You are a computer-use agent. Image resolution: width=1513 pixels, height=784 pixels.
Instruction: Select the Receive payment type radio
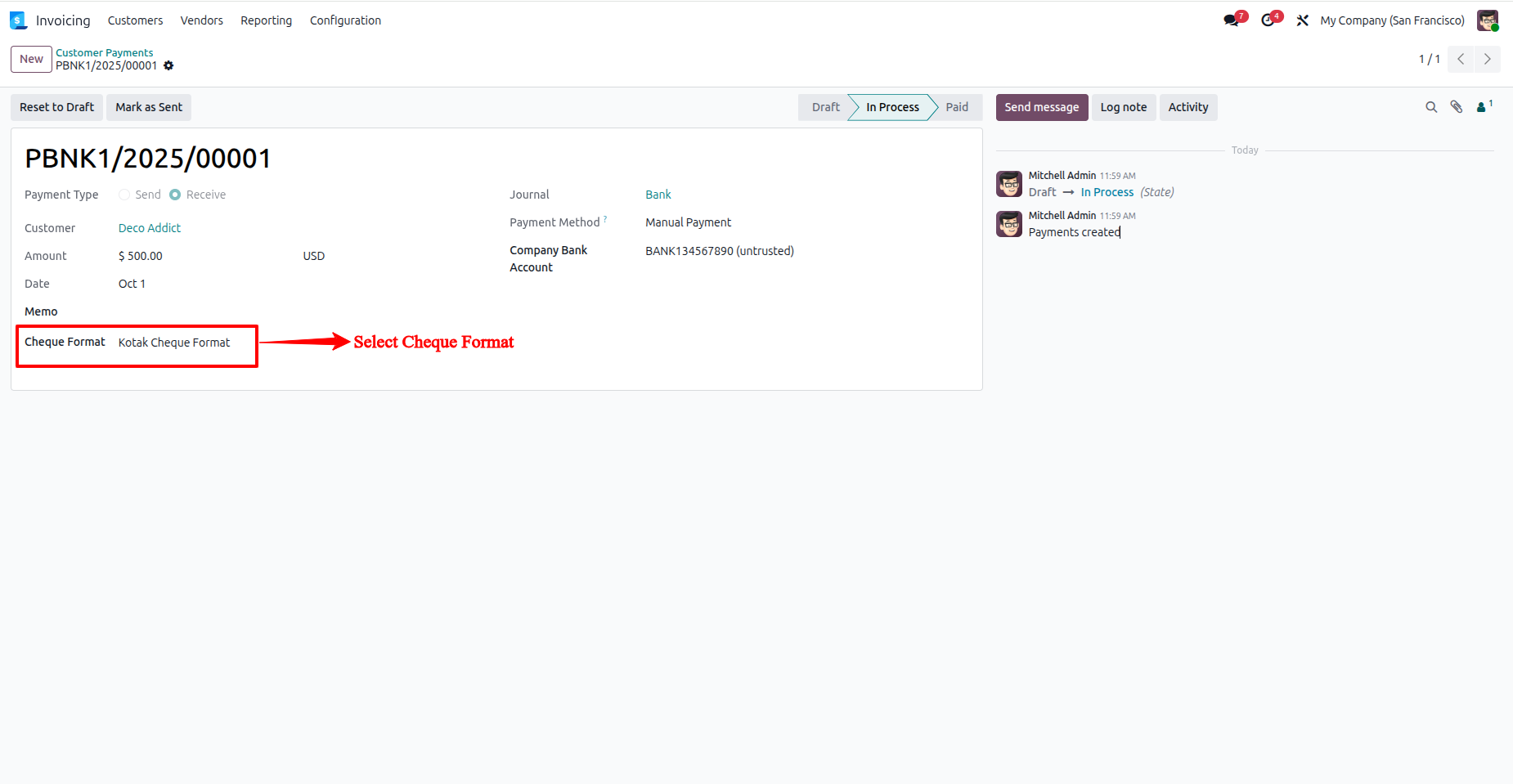[x=175, y=195]
